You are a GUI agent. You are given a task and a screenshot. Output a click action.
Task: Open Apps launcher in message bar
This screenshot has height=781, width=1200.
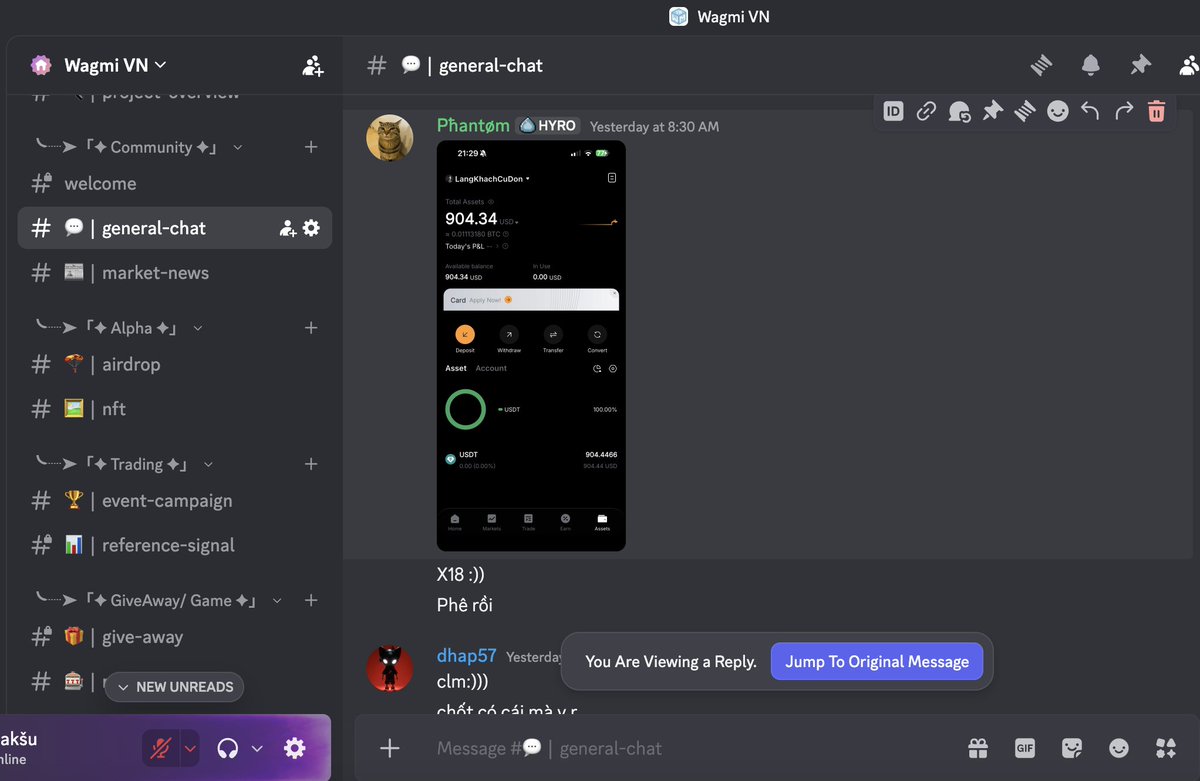pos(1166,748)
